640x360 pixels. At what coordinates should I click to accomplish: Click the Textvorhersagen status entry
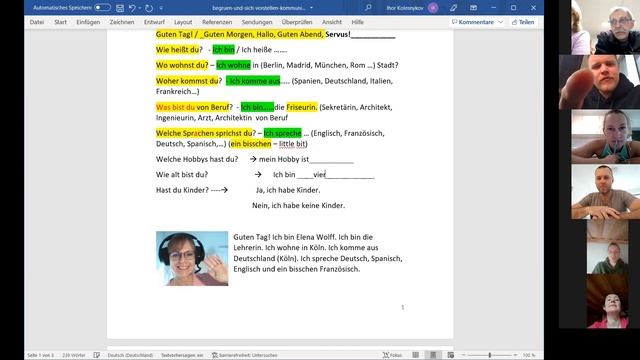point(182,355)
